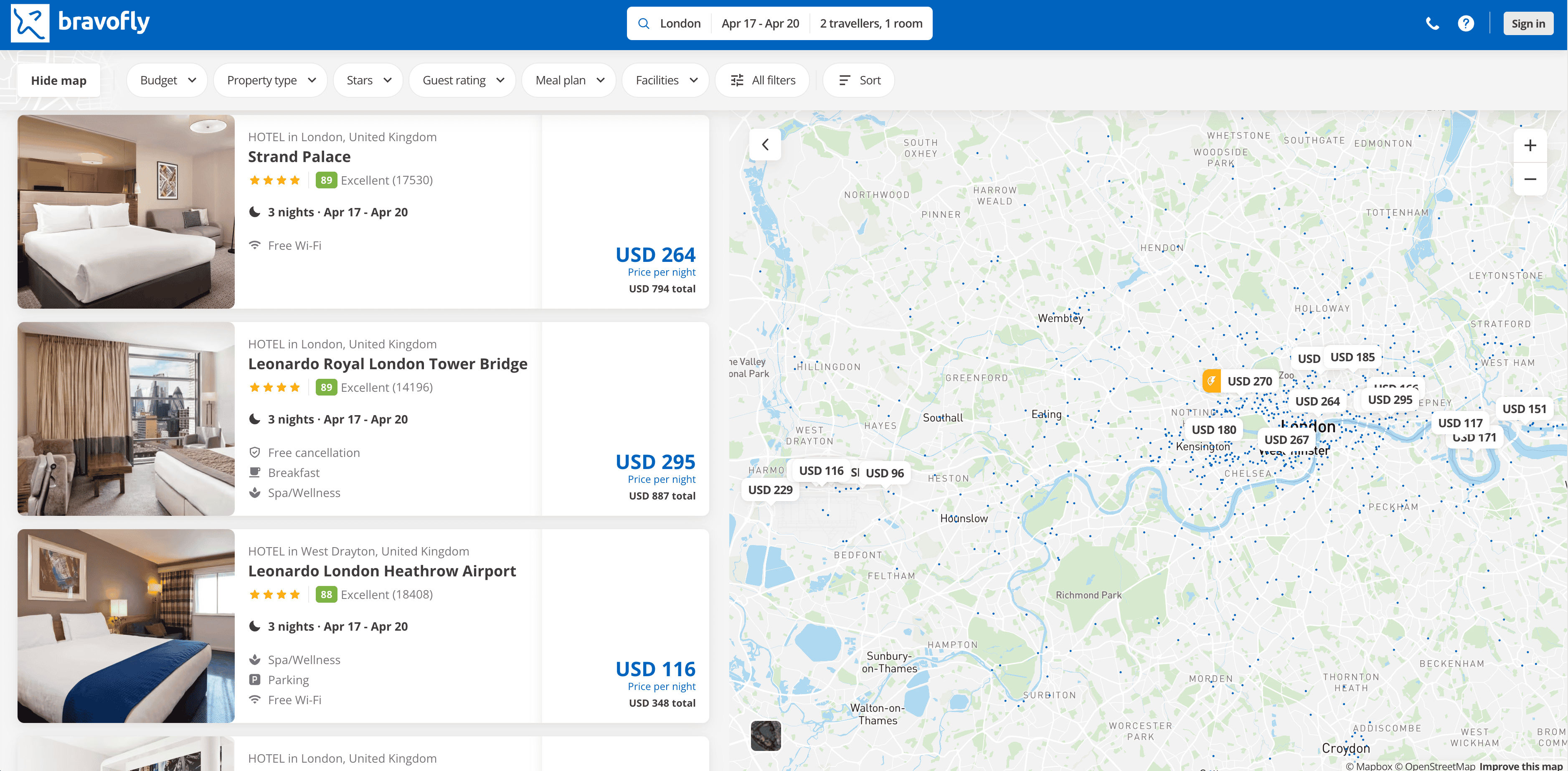This screenshot has width=1568, height=771.
Task: Open the help question mark icon
Action: (x=1466, y=24)
